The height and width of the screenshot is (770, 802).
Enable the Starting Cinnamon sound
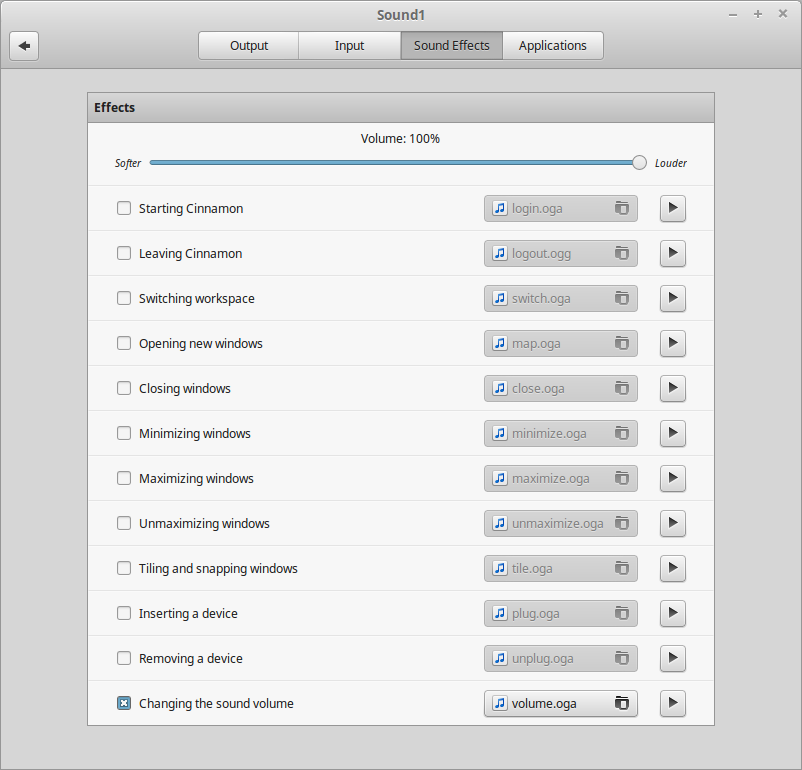click(x=124, y=208)
